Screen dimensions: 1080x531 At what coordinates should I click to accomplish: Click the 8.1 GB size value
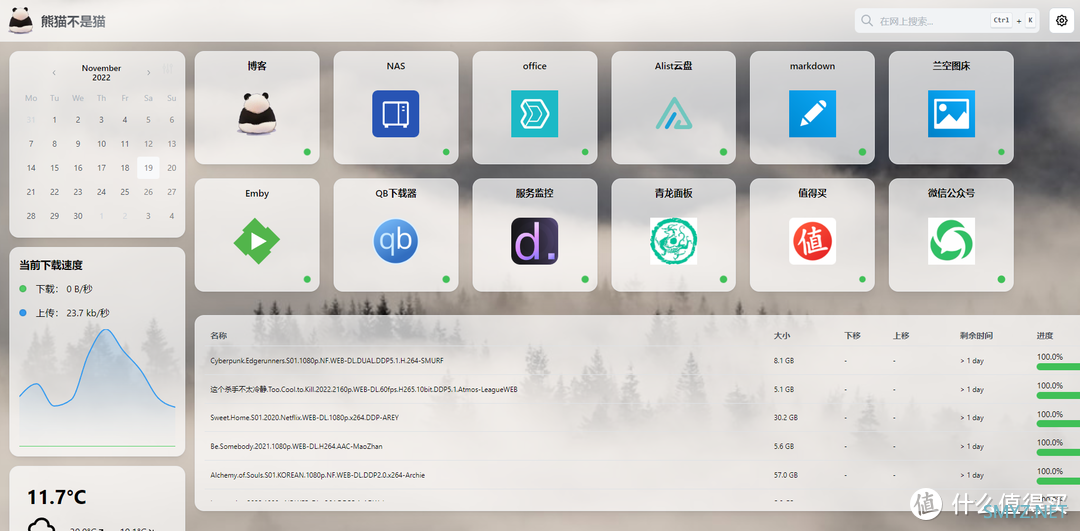click(784, 360)
